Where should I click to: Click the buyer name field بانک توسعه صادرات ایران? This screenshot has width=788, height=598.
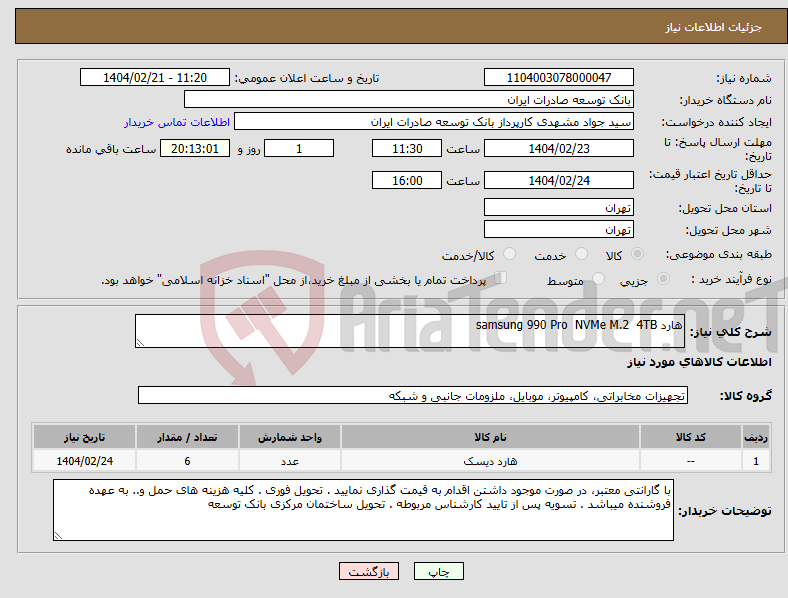click(x=409, y=99)
